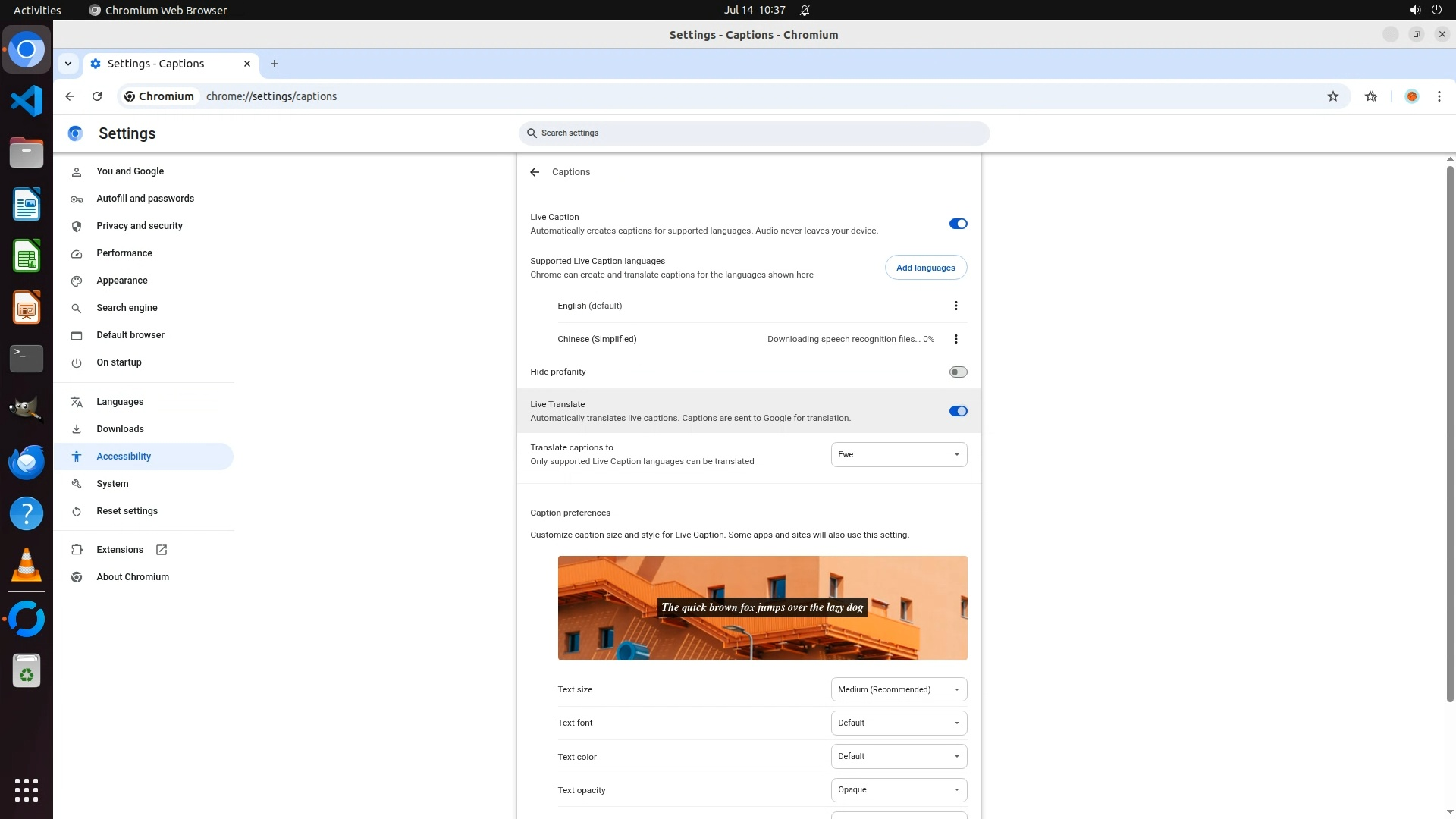Click the Add languages button
Viewport: 1456px width, 819px height.
(x=925, y=268)
